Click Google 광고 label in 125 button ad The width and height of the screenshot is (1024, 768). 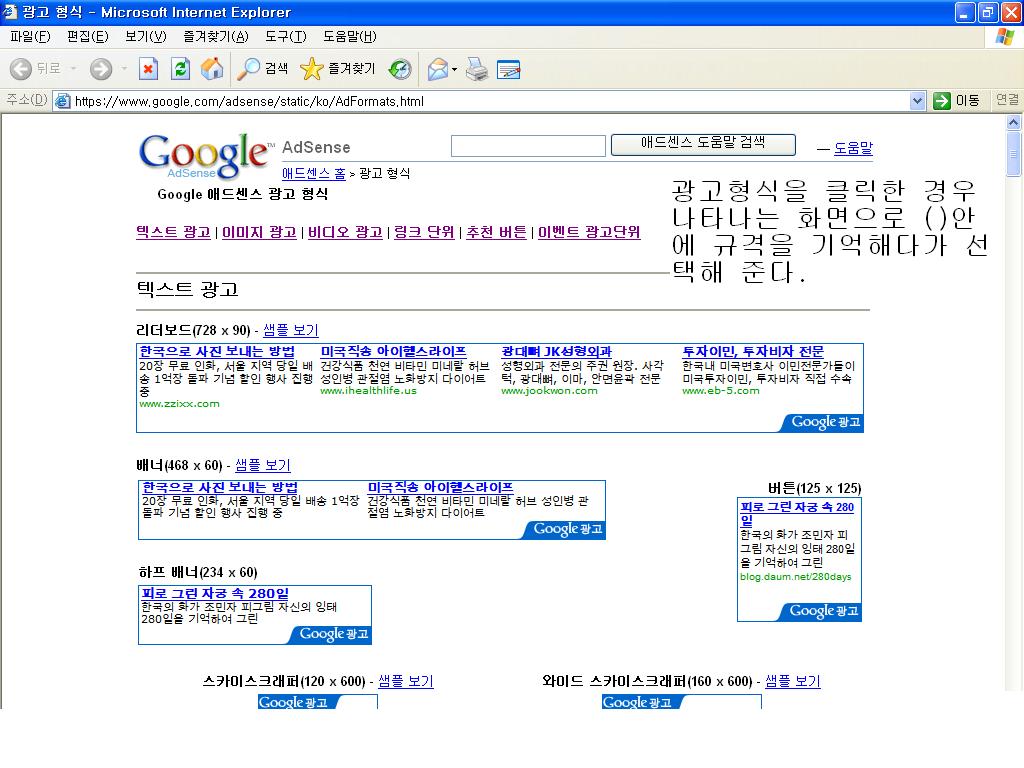tap(824, 611)
